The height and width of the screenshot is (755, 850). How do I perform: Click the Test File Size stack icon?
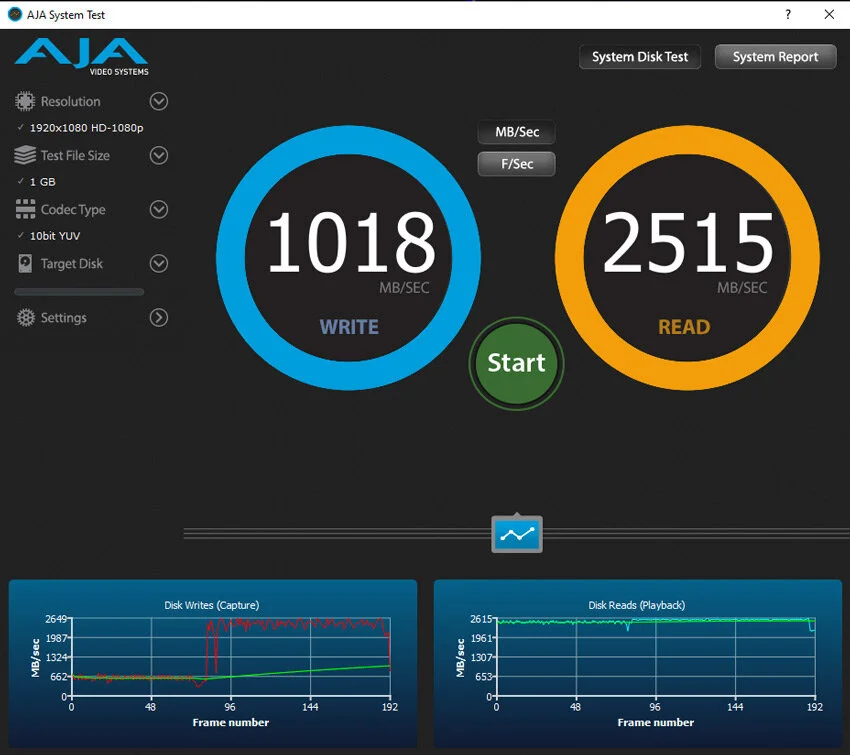[25, 156]
